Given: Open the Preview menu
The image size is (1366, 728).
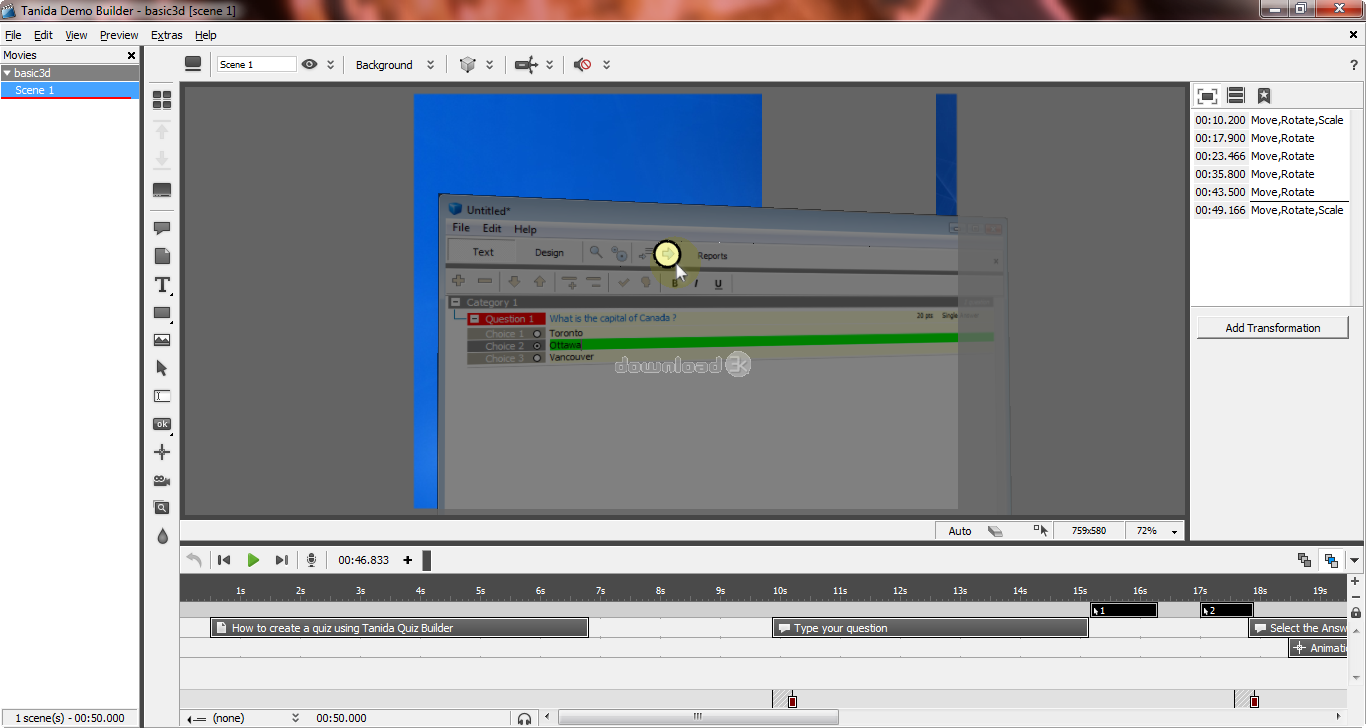Looking at the screenshot, I should pos(119,35).
